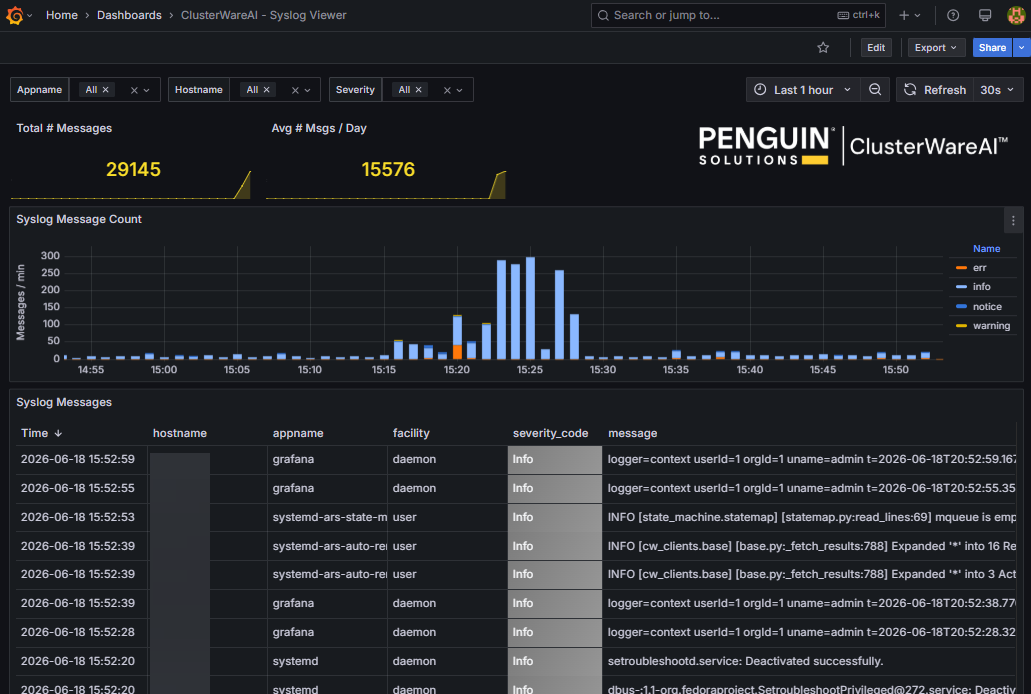Sort table by facility column

[x=411, y=433]
